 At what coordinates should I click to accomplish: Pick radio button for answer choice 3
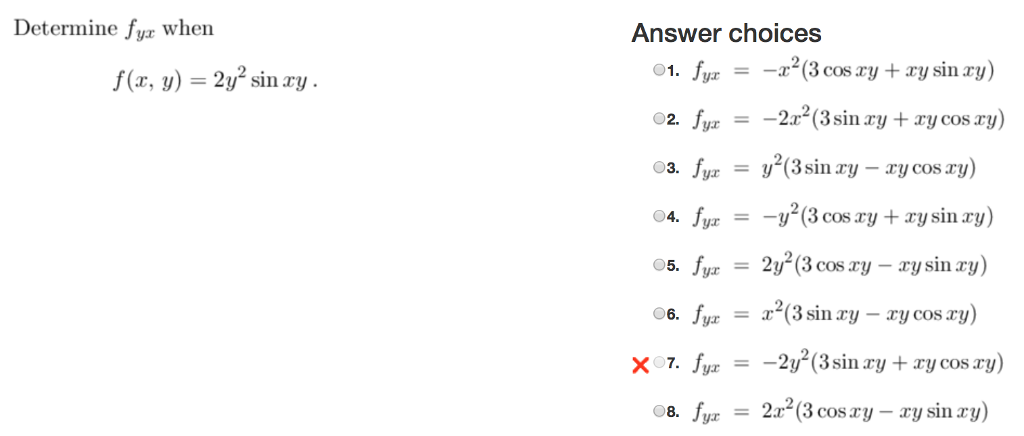[x=659, y=168]
